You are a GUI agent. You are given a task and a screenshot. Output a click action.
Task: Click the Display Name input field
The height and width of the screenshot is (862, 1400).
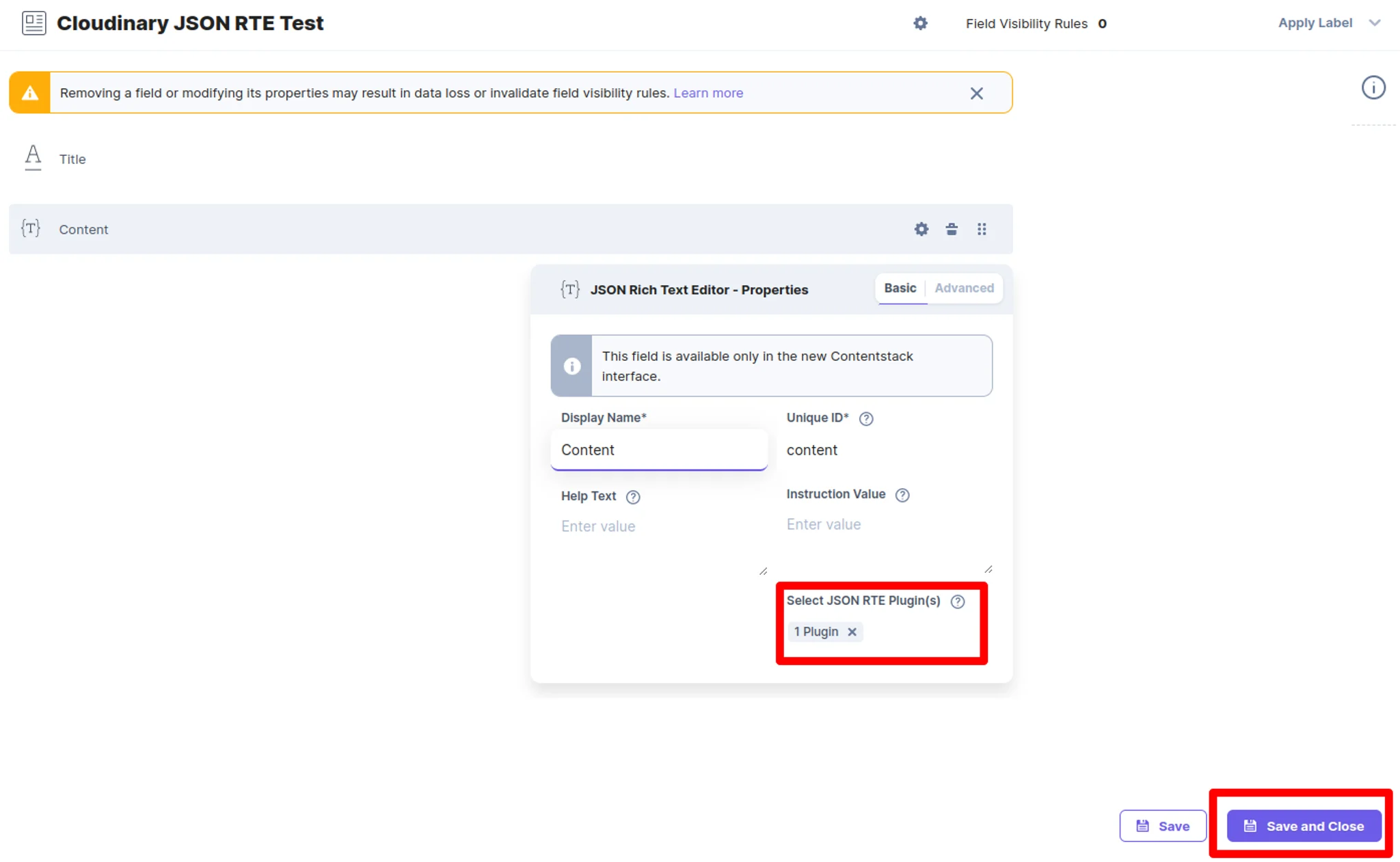[659, 450]
